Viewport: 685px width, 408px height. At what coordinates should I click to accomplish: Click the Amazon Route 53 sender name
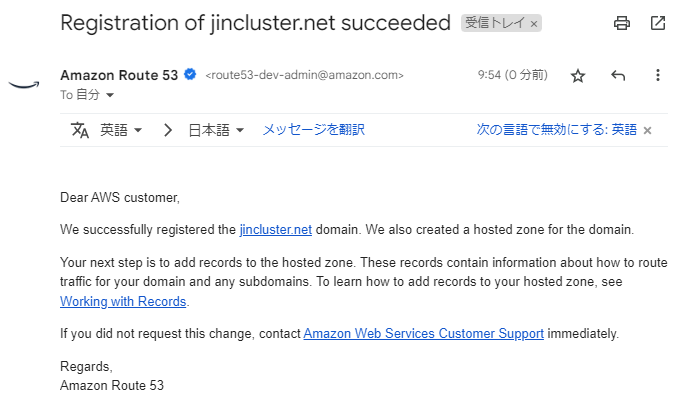(x=118, y=75)
